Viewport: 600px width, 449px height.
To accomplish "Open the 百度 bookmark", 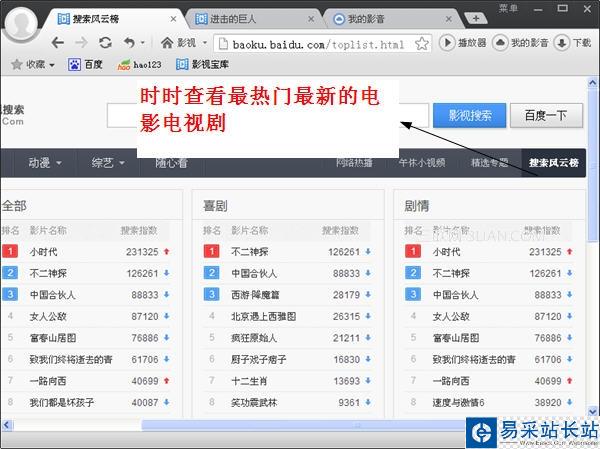I will (85, 64).
